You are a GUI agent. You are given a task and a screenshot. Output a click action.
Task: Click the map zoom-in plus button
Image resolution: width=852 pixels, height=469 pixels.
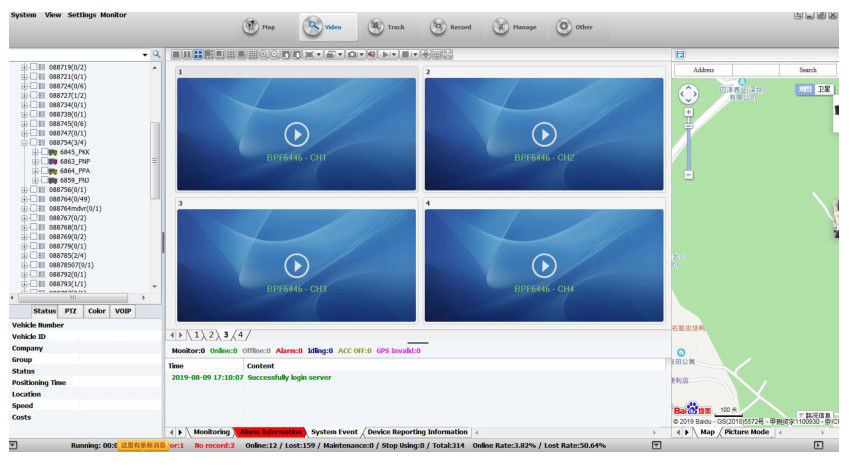(688, 112)
